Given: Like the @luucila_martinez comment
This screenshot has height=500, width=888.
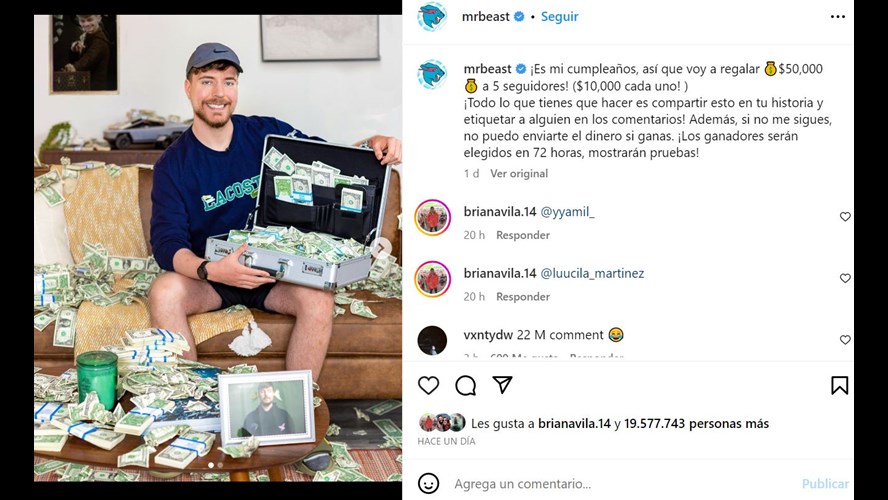Looking at the screenshot, I should click(x=845, y=279).
